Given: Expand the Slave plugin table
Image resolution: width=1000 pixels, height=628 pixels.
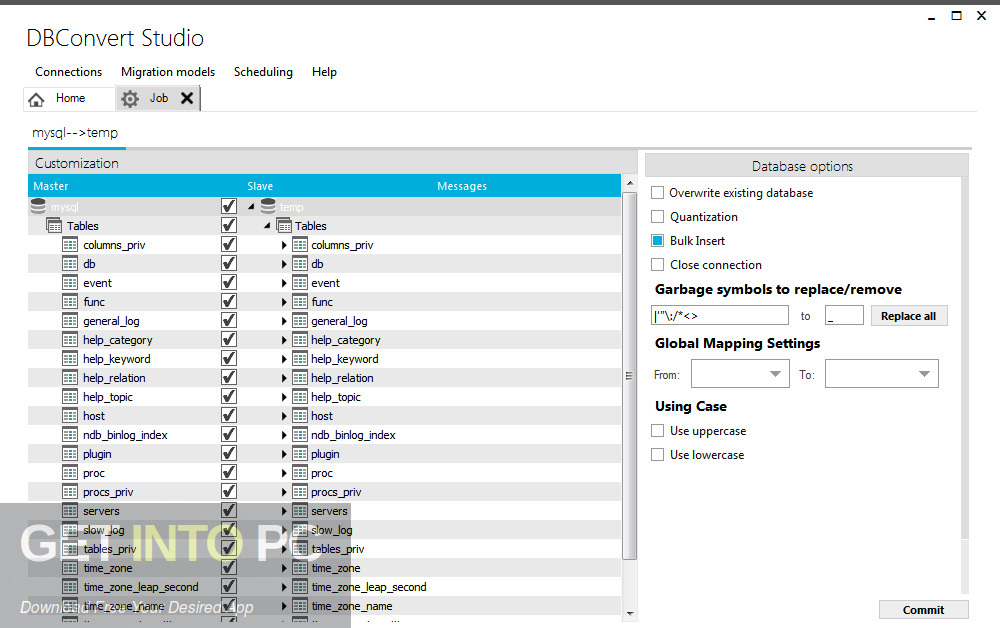Looking at the screenshot, I should pos(284,455).
